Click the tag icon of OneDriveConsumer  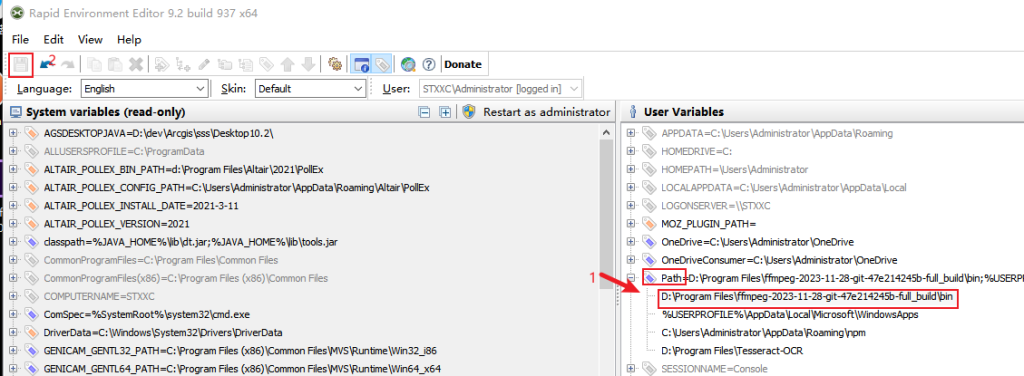[650, 260]
